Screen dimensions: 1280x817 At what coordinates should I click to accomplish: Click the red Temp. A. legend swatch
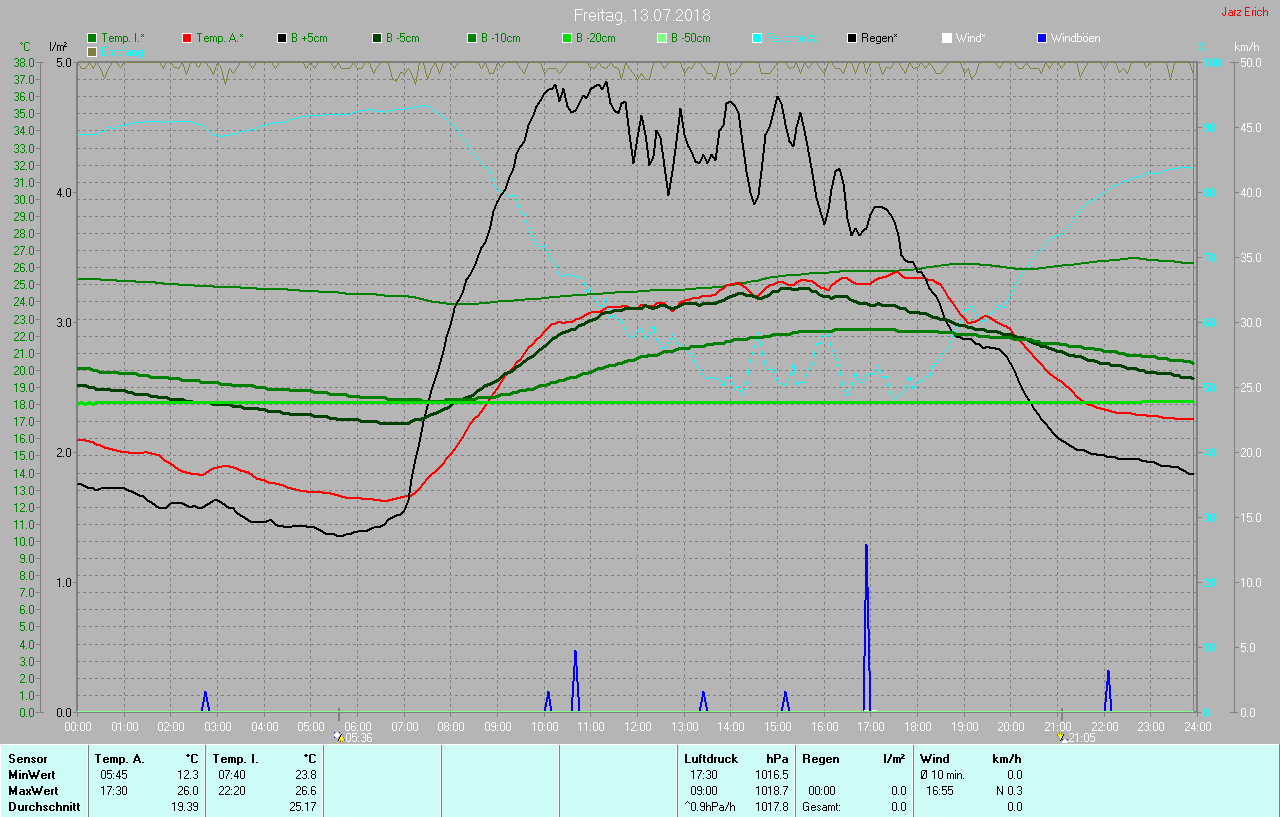coord(187,38)
